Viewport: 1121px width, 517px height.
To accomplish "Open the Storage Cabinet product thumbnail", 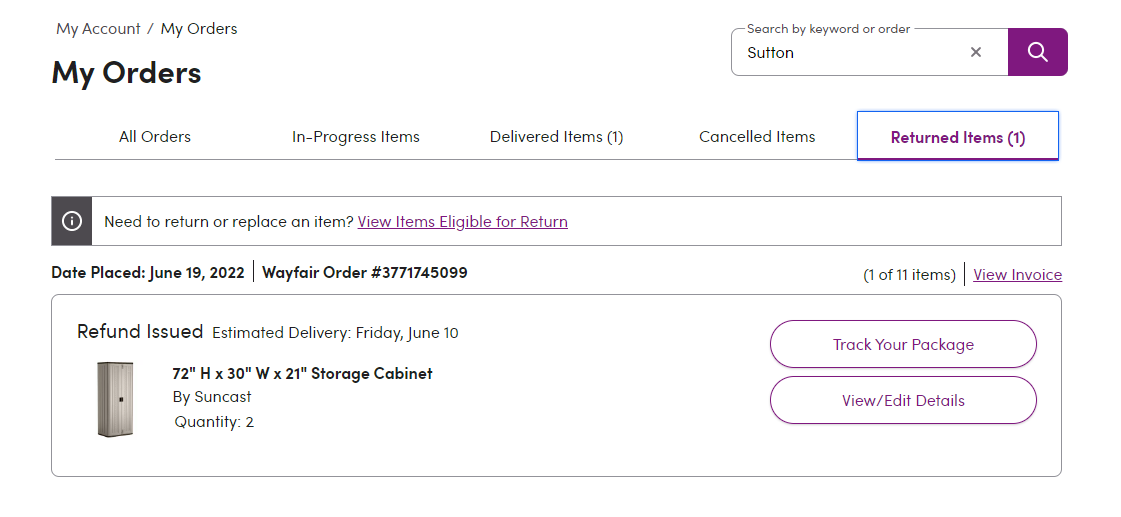I will pos(115,399).
